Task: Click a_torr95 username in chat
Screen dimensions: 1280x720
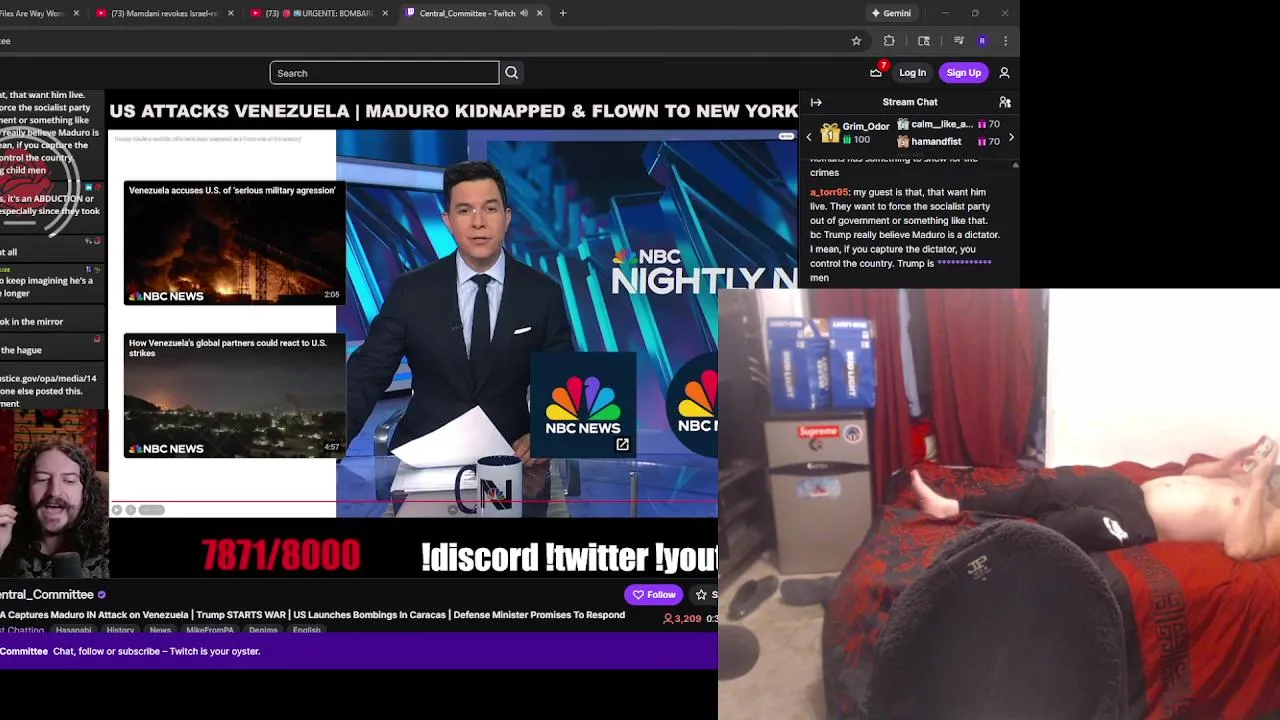Action: (829, 192)
